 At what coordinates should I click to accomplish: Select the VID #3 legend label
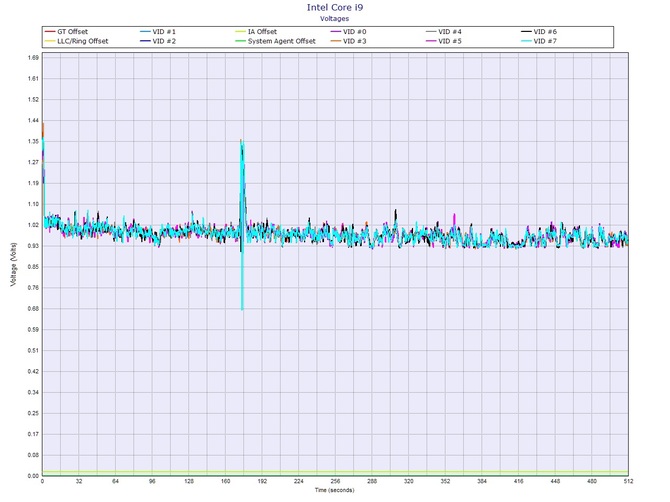coord(354,41)
